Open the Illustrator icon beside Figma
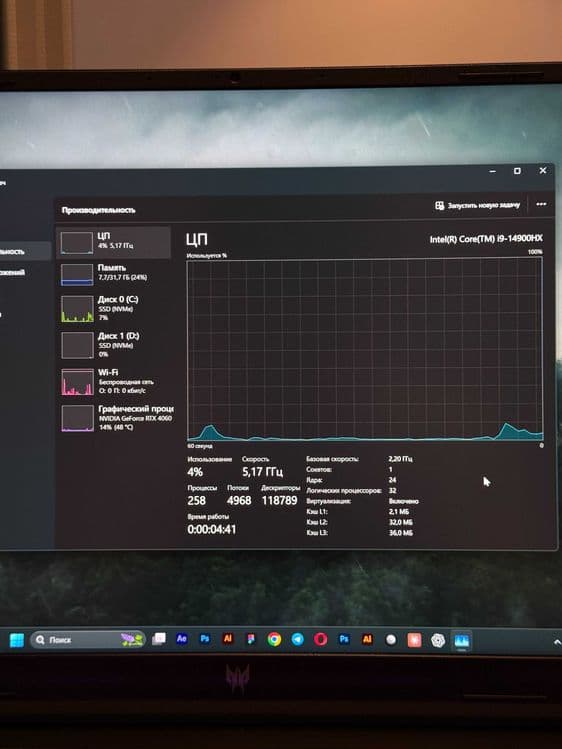The width and height of the screenshot is (562, 749). 228,639
